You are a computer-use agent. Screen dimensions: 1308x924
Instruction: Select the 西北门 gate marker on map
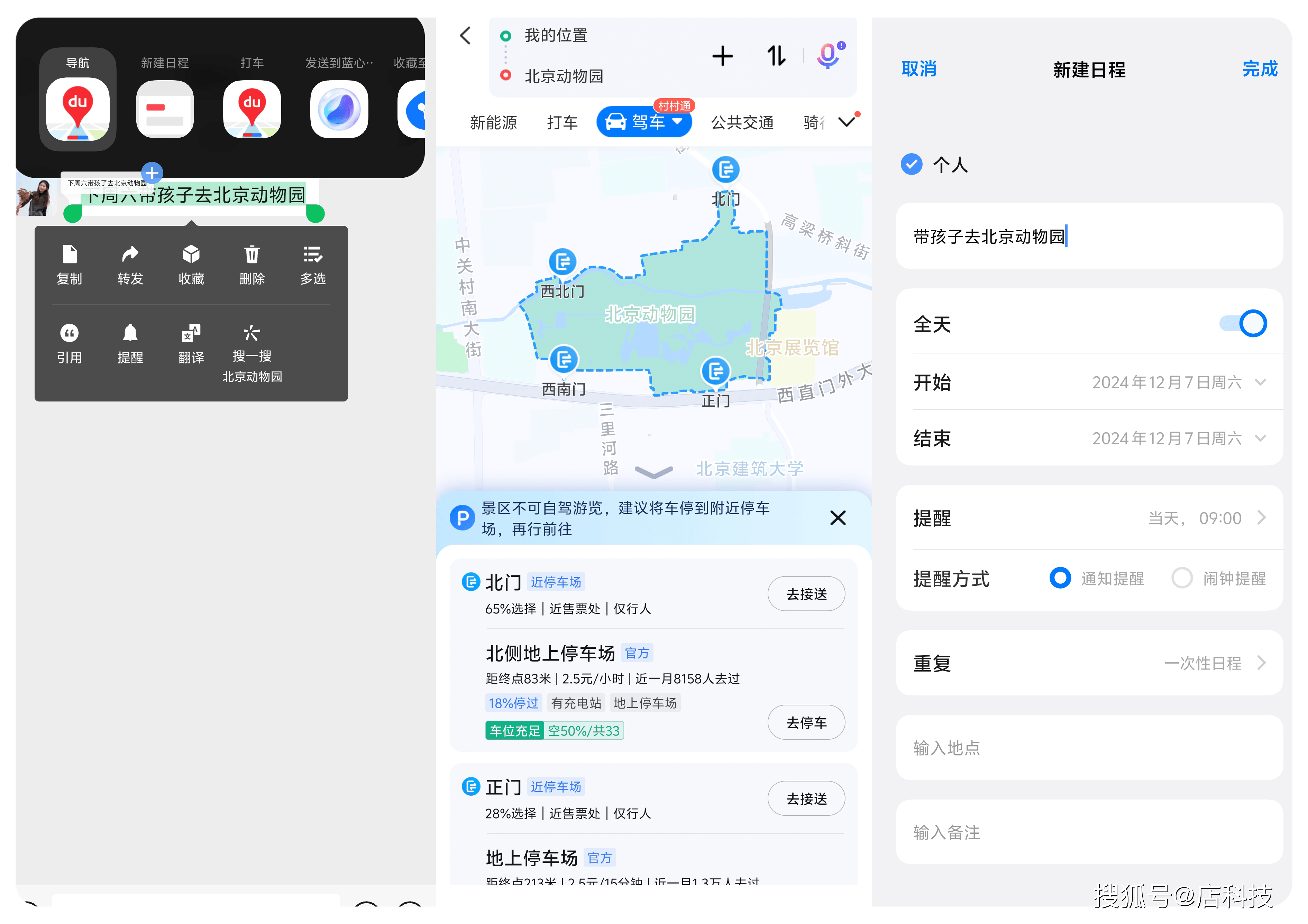click(x=562, y=262)
